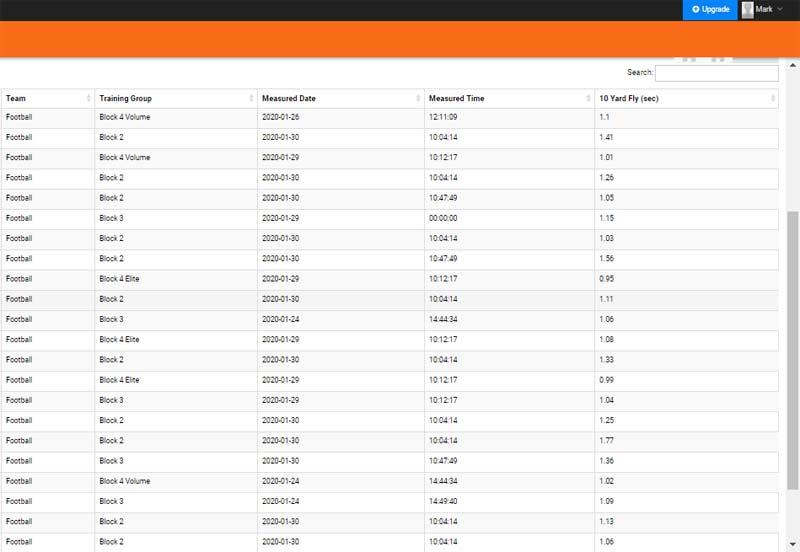Click the scrollbar down arrow
Screen dimensions: 800x552
[x=793, y=545]
